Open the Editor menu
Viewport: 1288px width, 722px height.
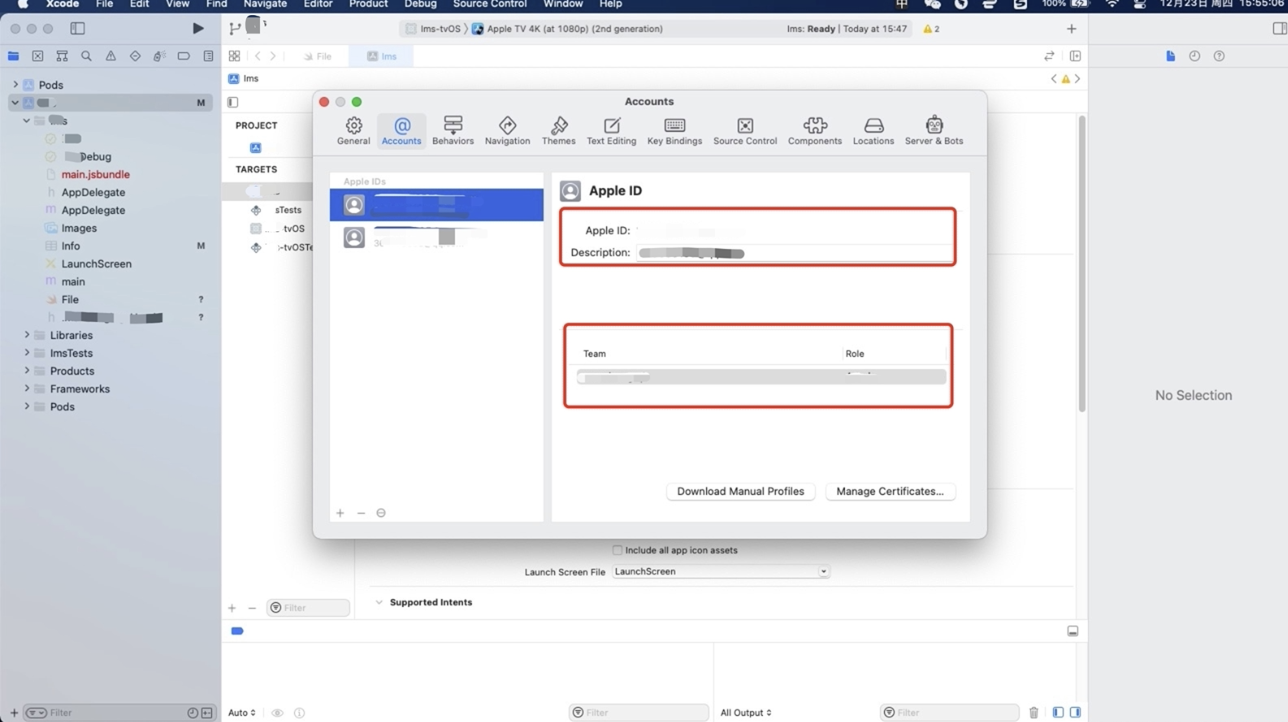coord(318,4)
